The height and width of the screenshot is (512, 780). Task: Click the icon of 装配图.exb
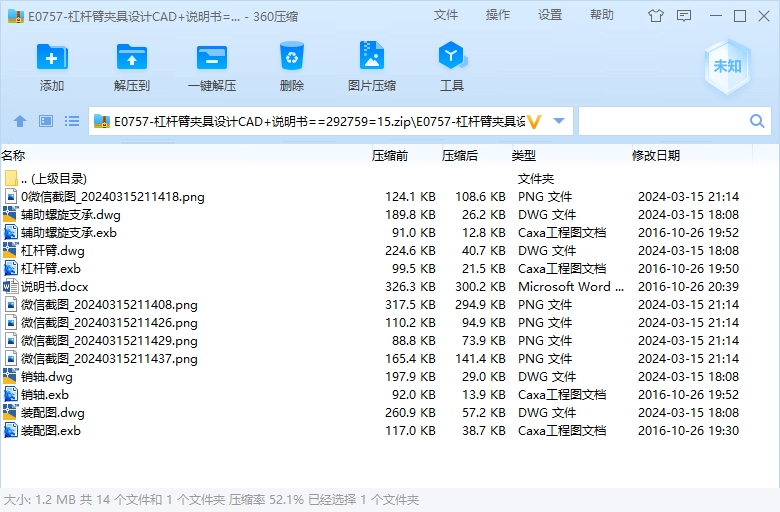click(x=10, y=430)
